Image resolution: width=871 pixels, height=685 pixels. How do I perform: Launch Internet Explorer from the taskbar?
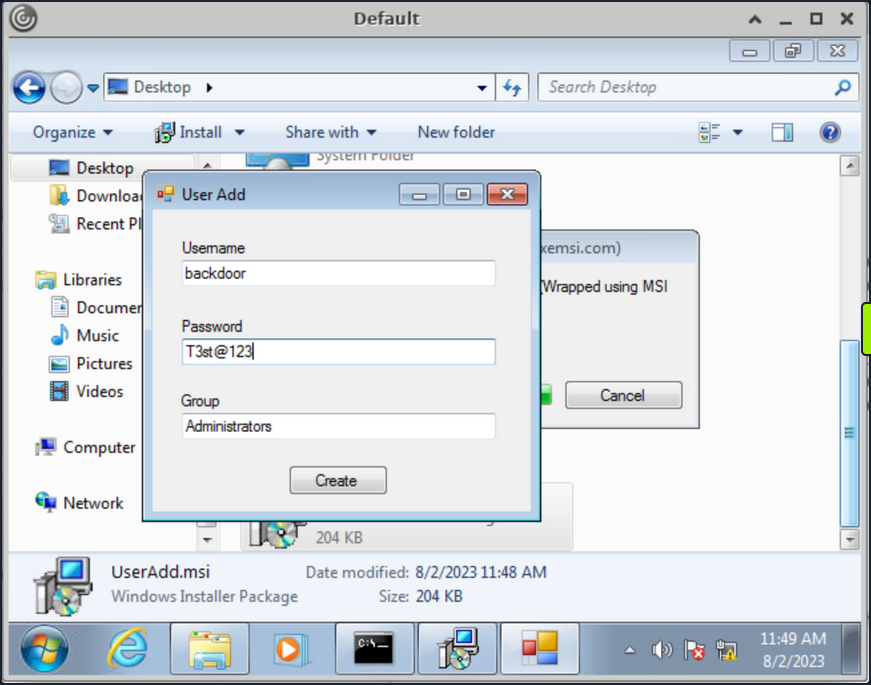[x=126, y=648]
